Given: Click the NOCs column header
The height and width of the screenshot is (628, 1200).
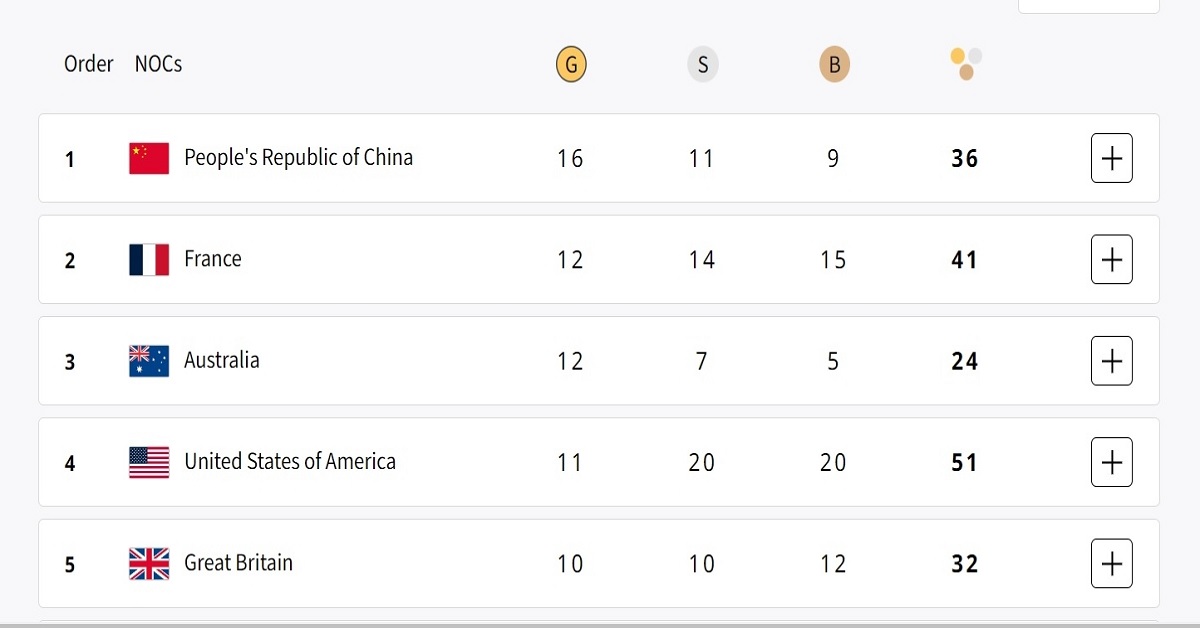Looking at the screenshot, I should (x=158, y=64).
